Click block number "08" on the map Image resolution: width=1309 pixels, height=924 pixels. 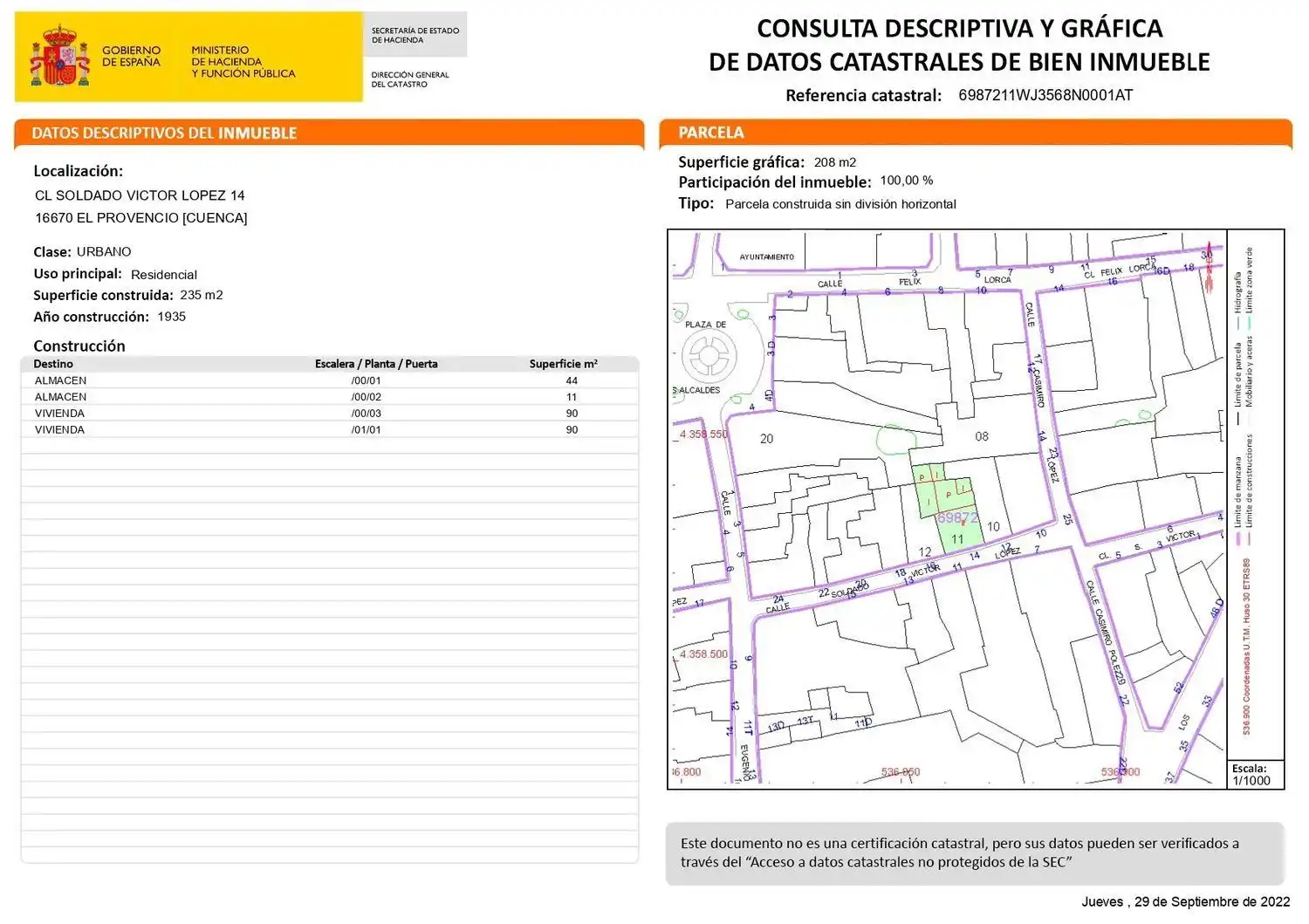pyautogui.click(x=982, y=436)
